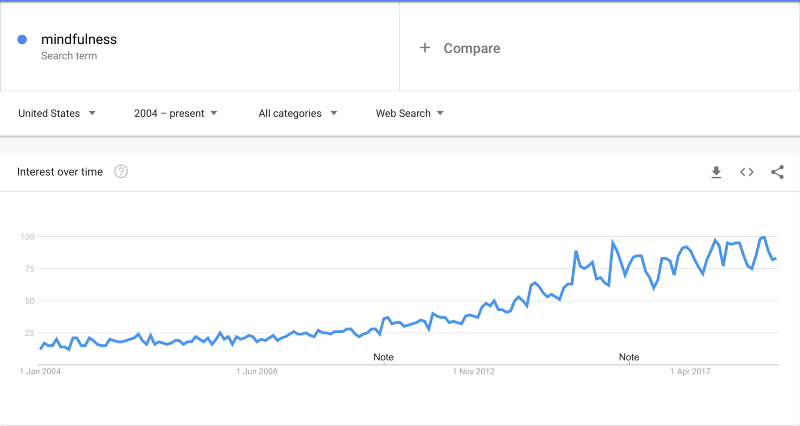This screenshot has width=800, height=426.
Task: Click the second Note marker on chart
Action: click(629, 357)
